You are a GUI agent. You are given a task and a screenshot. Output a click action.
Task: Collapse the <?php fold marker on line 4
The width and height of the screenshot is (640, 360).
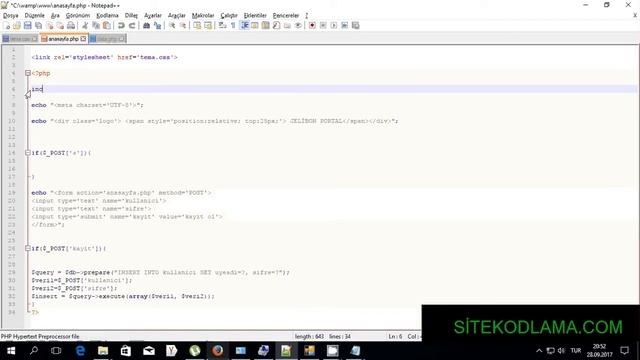tap(28, 73)
